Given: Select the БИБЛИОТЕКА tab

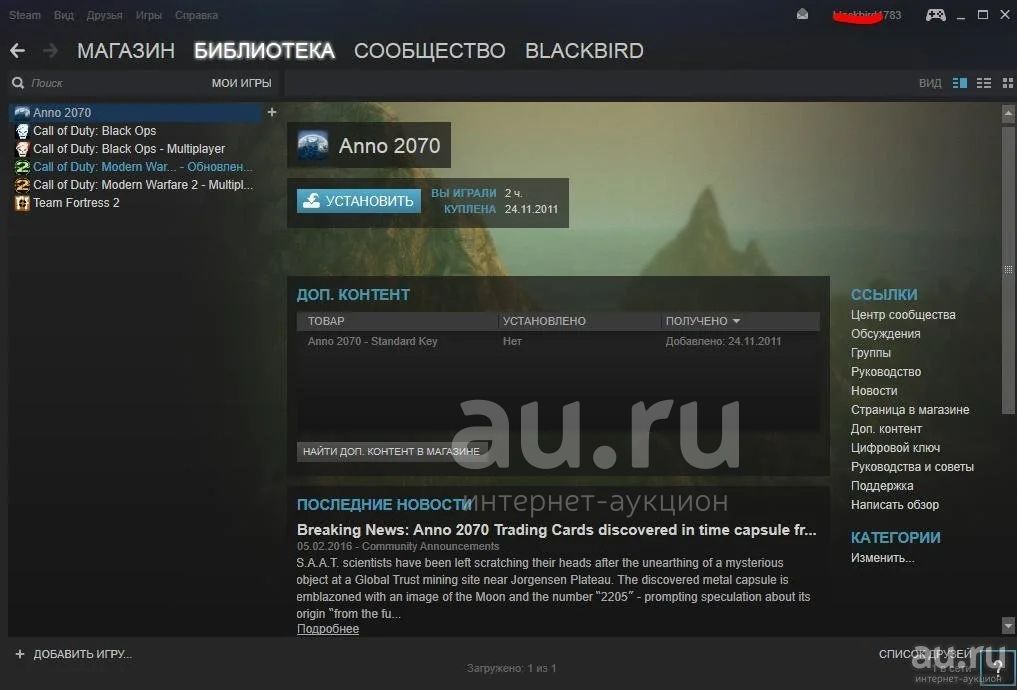Looking at the screenshot, I should pyautogui.click(x=265, y=51).
